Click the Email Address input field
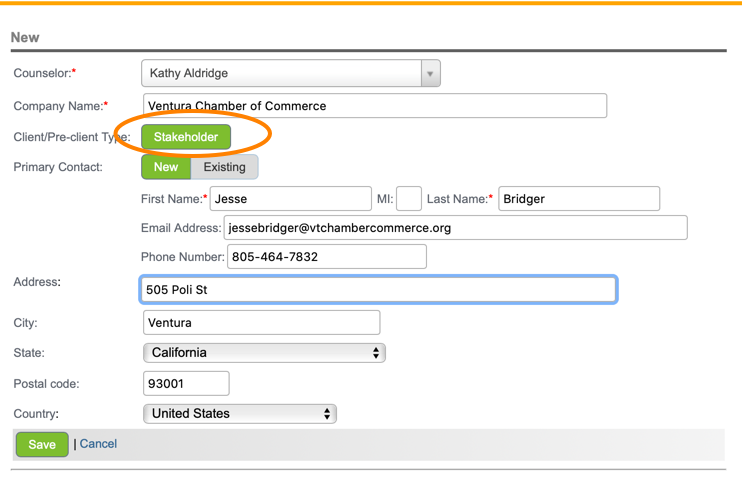This screenshot has width=742, height=478. [x=455, y=228]
